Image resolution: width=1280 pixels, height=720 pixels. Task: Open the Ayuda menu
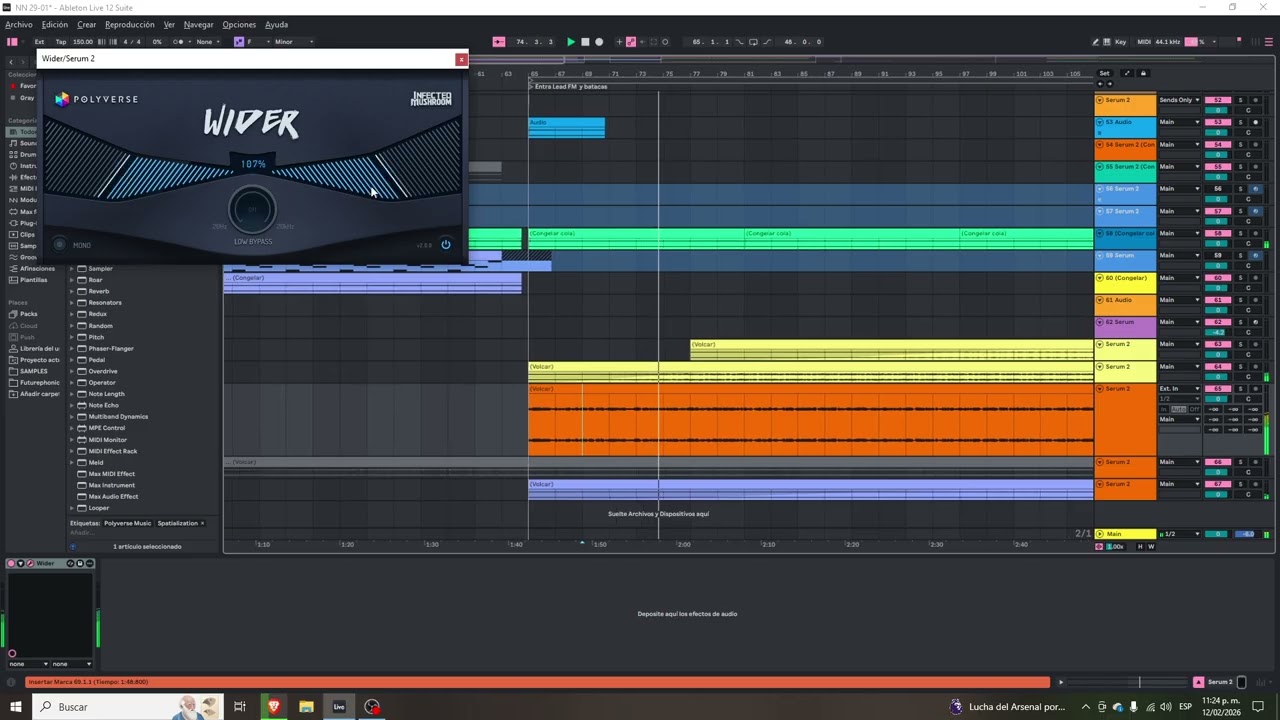coord(276,25)
